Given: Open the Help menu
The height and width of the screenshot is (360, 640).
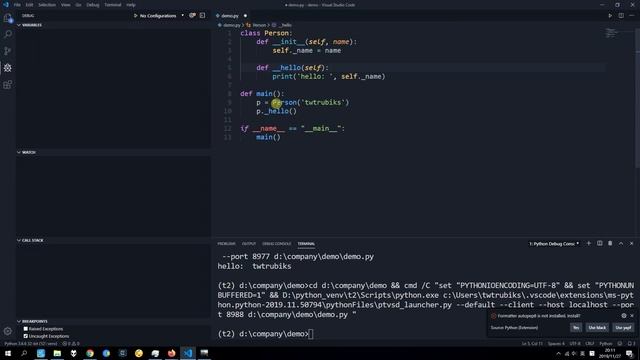Looking at the screenshot, I should [131, 5].
